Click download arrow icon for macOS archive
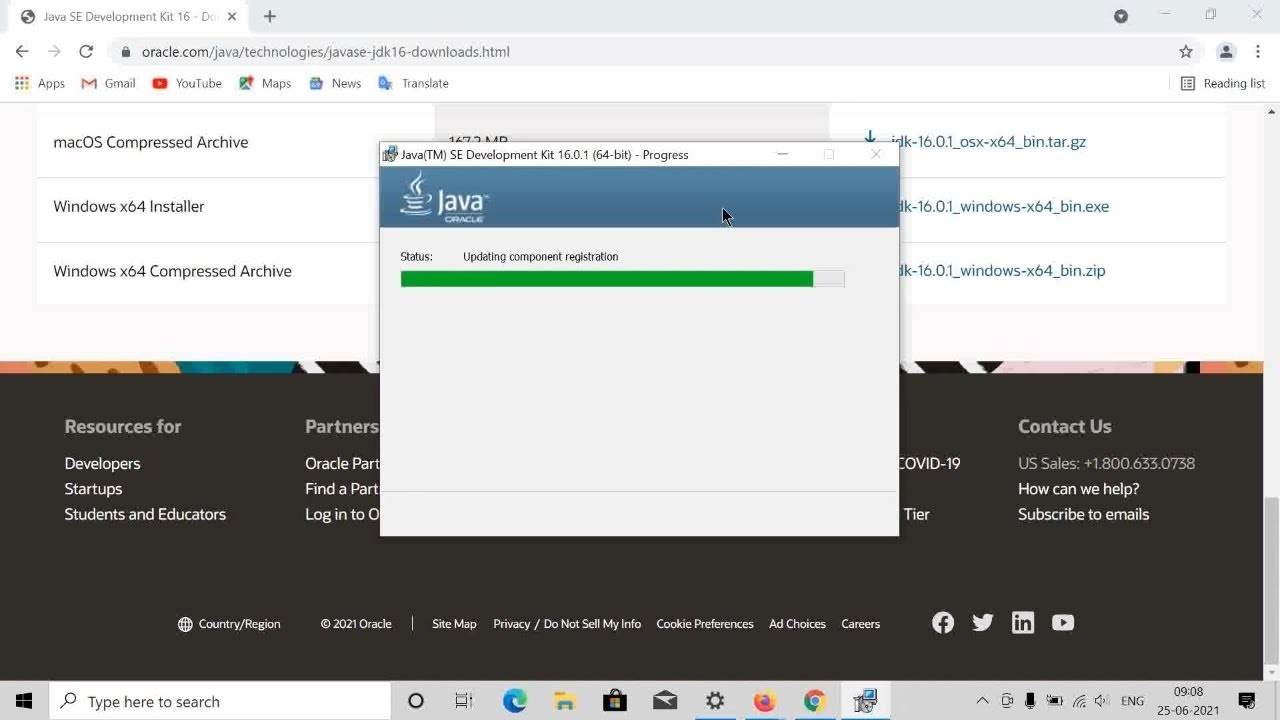This screenshot has width=1280, height=720. click(x=870, y=139)
